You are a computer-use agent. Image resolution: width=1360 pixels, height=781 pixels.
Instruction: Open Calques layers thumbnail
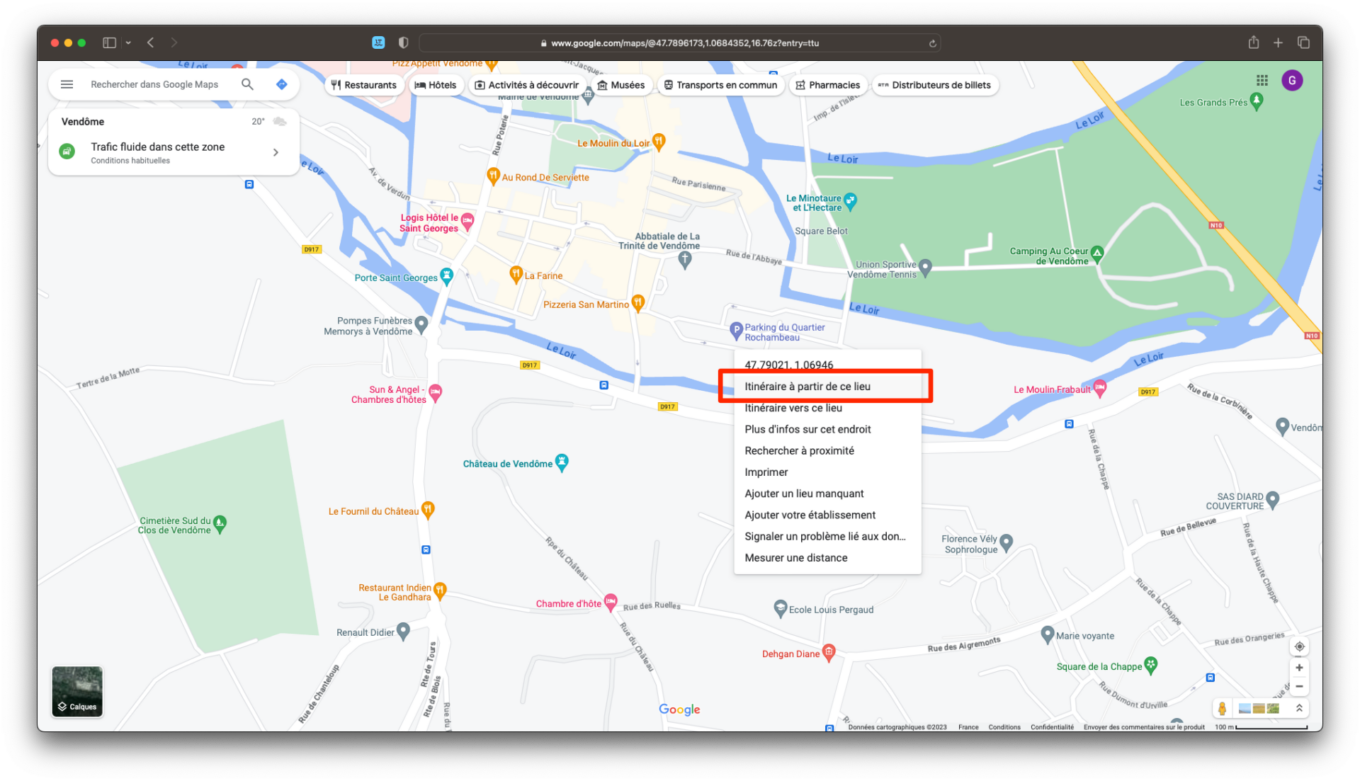[77, 691]
